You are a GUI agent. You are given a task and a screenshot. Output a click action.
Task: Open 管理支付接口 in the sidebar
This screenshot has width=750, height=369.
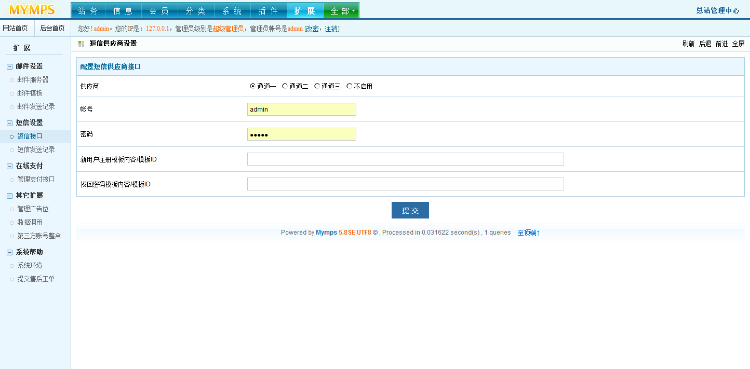36,179
